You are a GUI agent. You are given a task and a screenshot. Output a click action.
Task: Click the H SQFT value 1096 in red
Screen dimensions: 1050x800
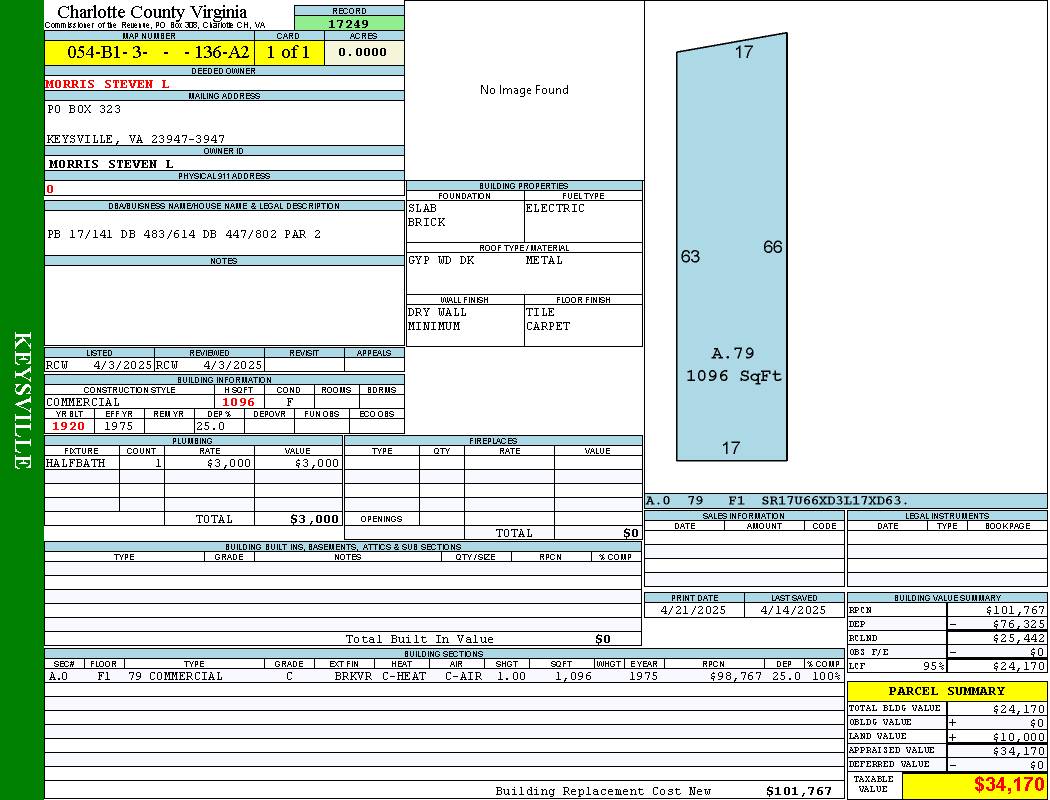[238, 402]
